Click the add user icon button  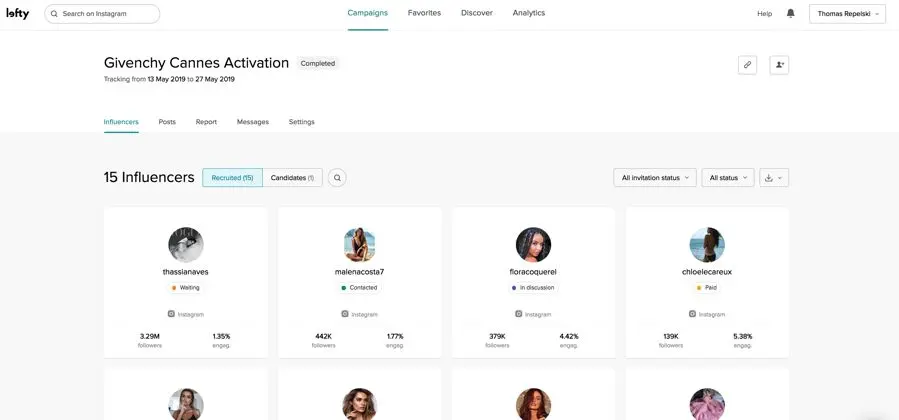[779, 64]
